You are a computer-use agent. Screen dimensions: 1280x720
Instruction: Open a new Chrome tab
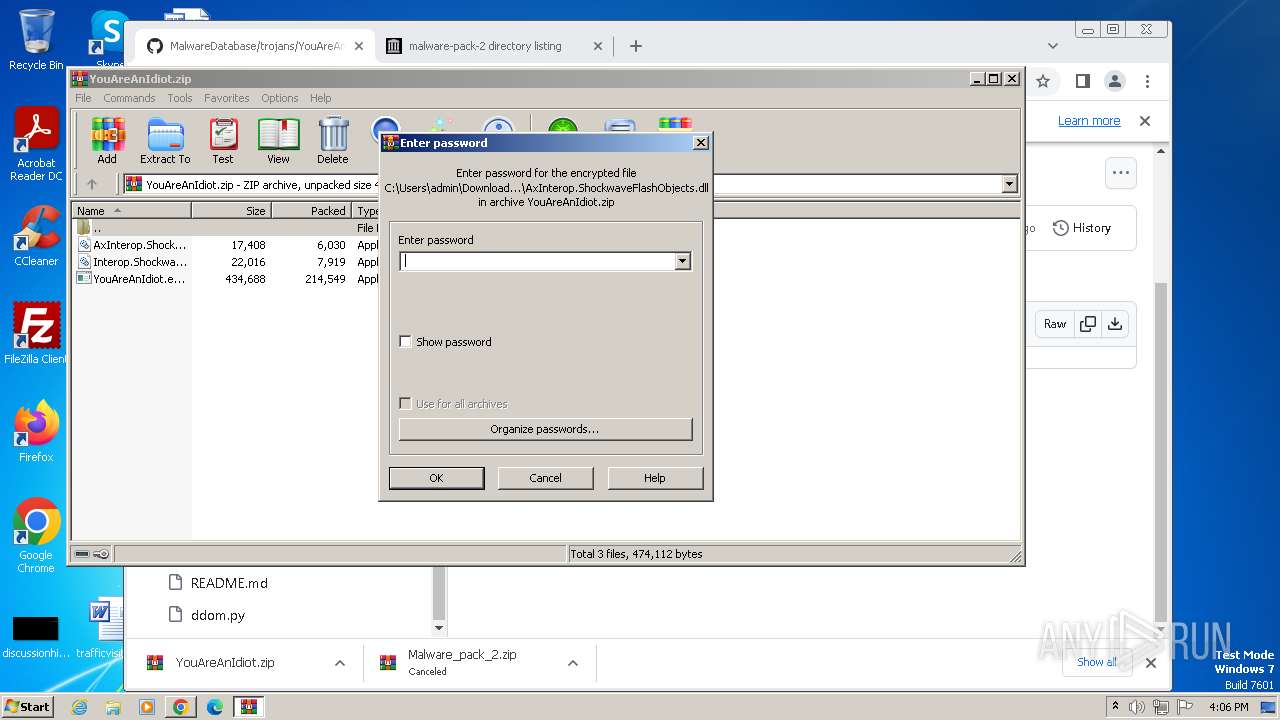click(x=635, y=46)
